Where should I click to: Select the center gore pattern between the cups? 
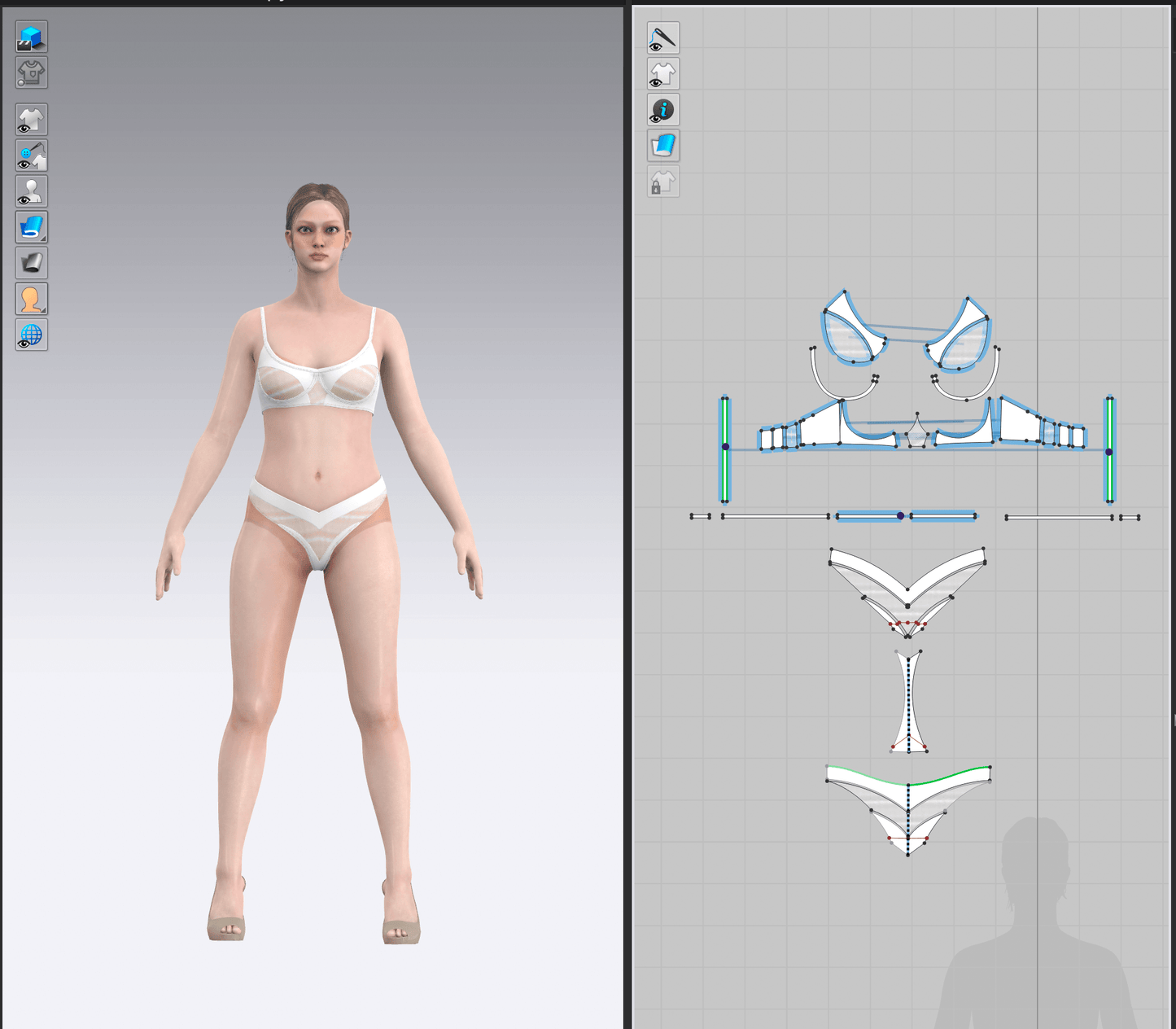[917, 432]
